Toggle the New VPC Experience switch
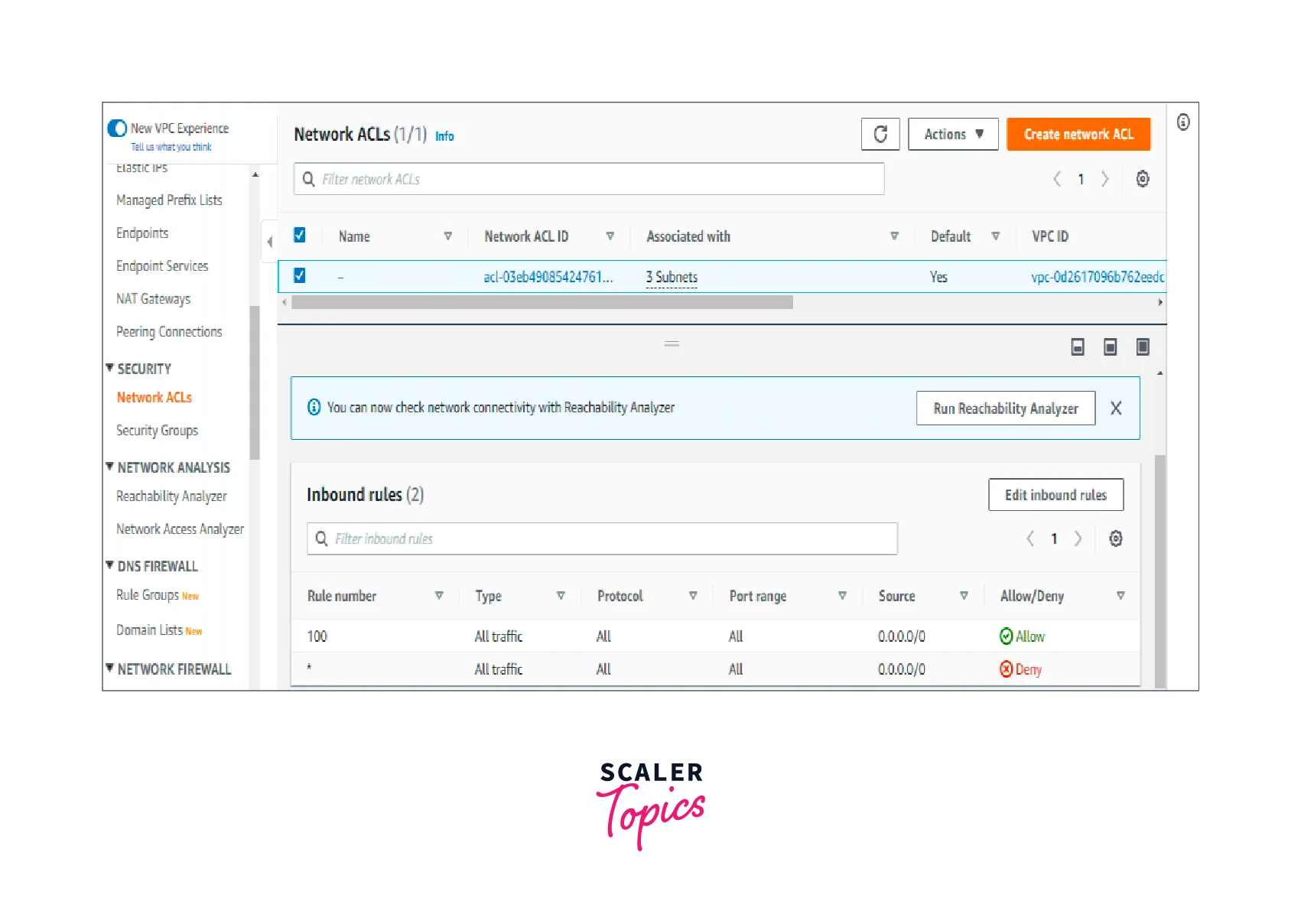The height and width of the screenshot is (924, 1301). (118, 129)
